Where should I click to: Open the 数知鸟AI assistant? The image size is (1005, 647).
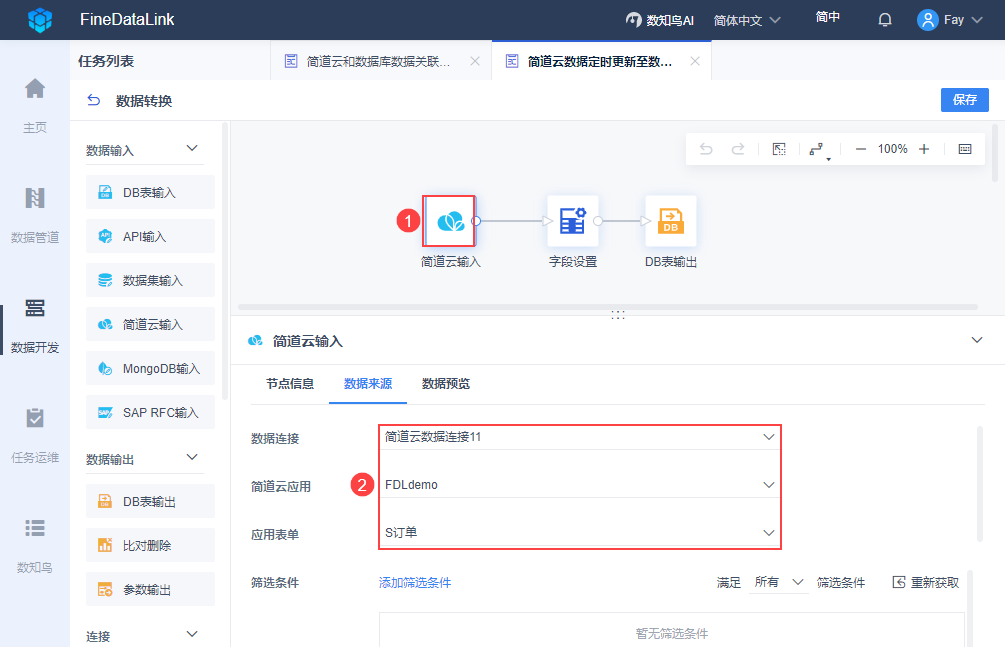point(660,21)
